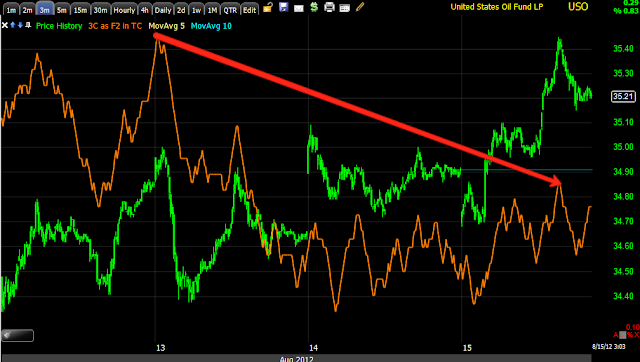Screen dimensions: 640x362
Task: Switch to the Daily timeframe tab
Action: pos(163,10)
